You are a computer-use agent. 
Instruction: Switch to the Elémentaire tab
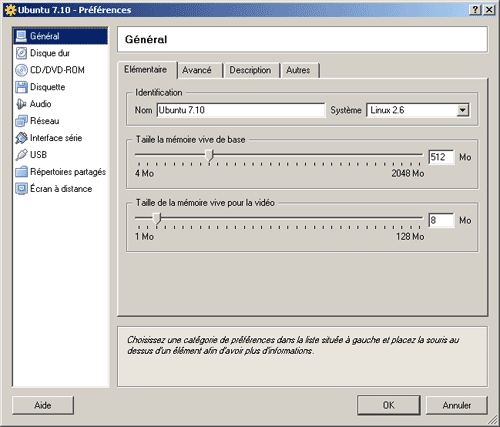tap(146, 70)
